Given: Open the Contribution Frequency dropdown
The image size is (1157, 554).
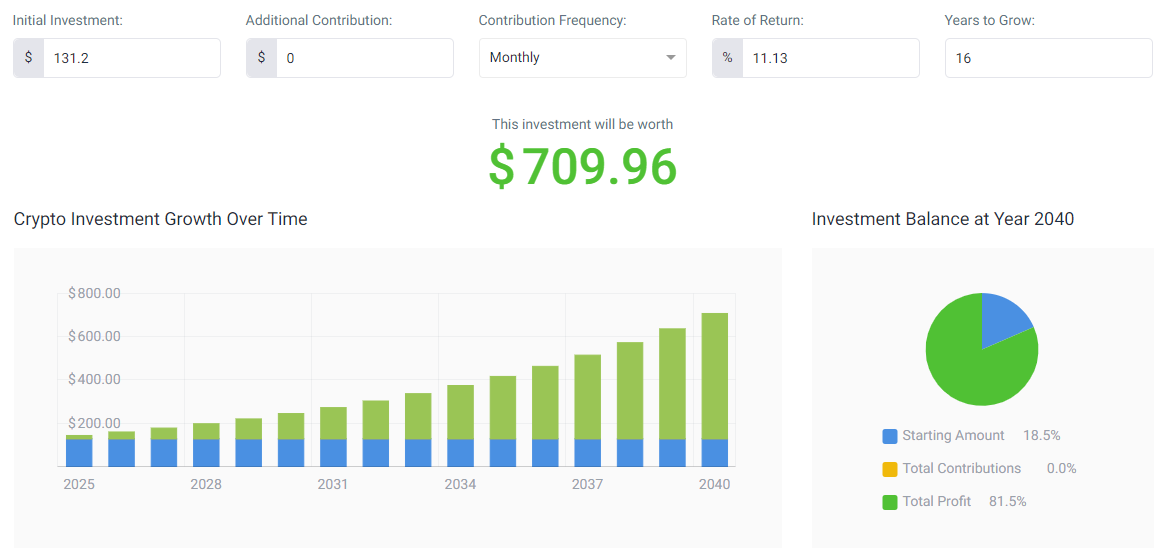Looking at the screenshot, I should pos(583,58).
